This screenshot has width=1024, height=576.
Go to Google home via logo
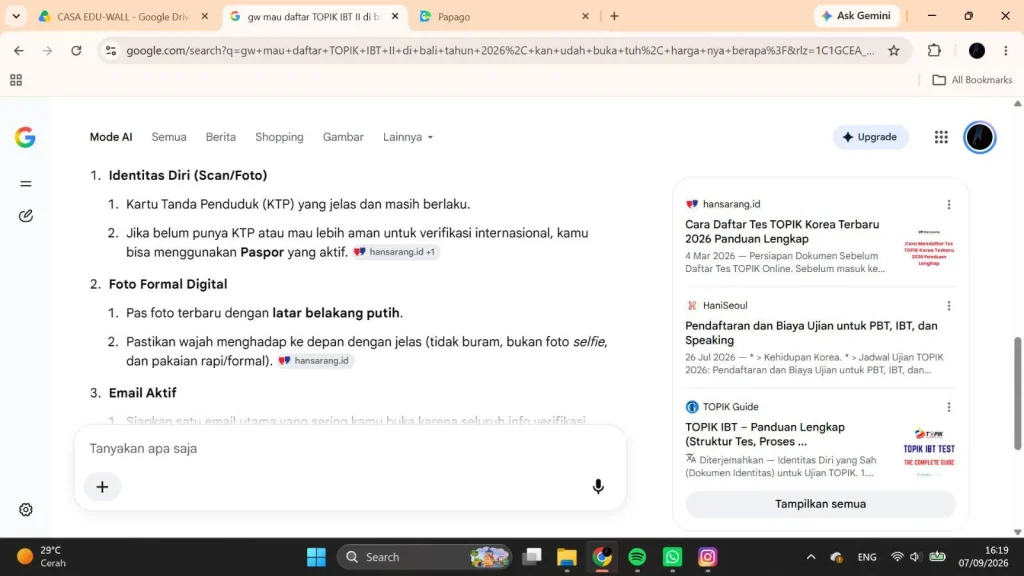25,137
